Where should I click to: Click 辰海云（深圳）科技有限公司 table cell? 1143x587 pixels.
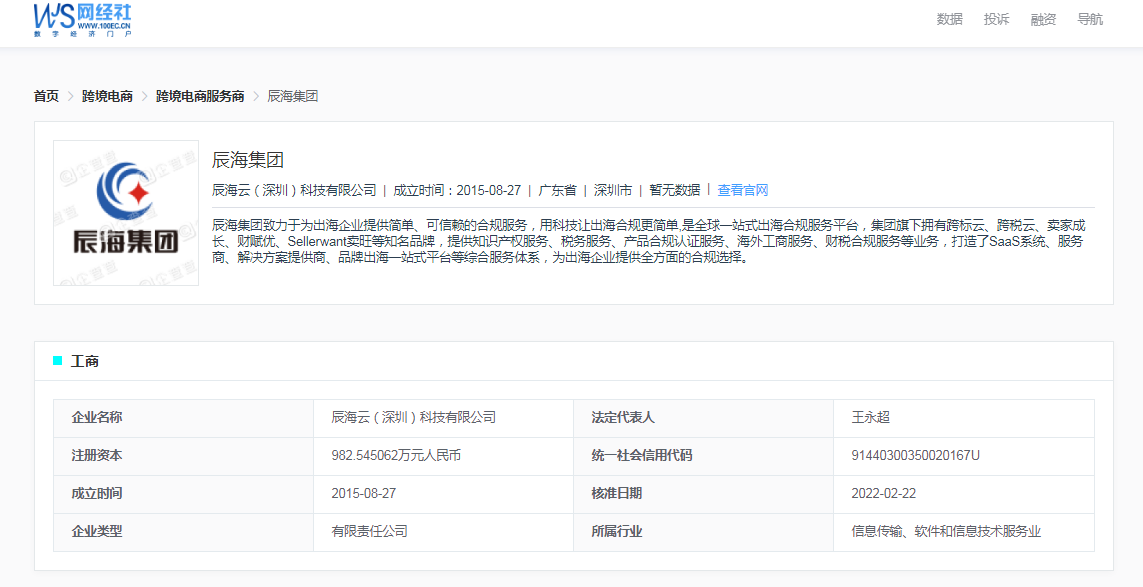444,418
